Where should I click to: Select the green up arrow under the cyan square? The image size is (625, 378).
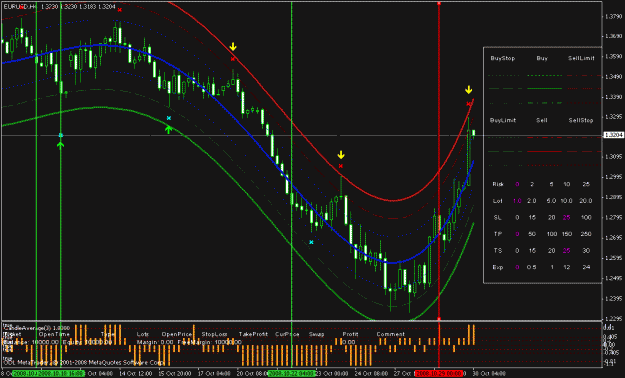click(61, 145)
